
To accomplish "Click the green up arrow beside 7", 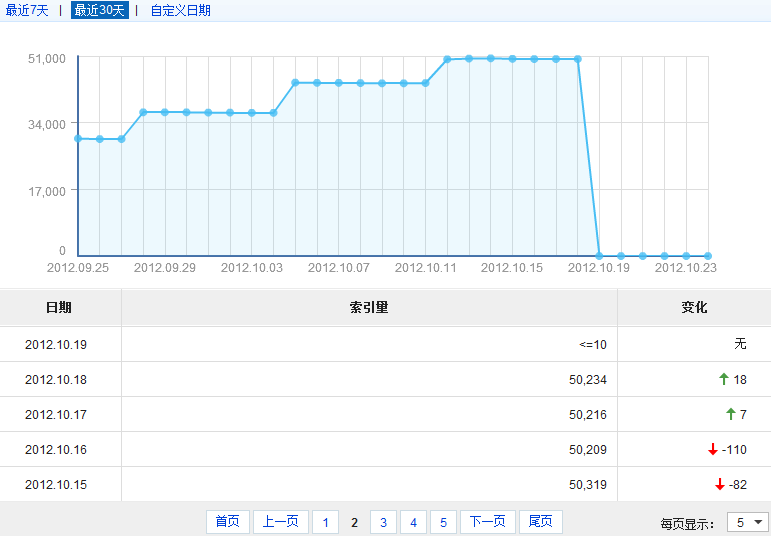I will click(x=730, y=414).
